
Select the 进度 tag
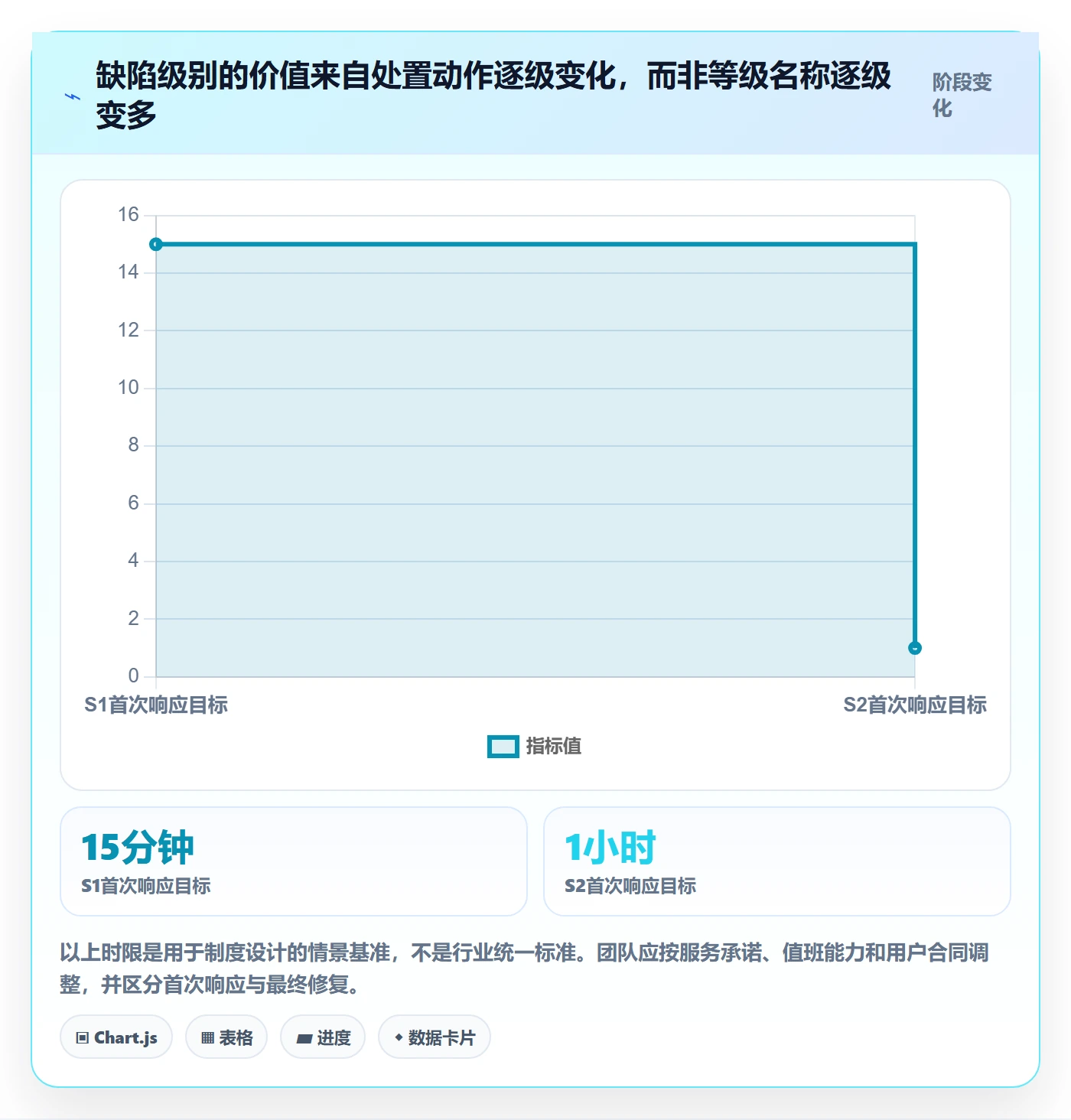point(323,1037)
